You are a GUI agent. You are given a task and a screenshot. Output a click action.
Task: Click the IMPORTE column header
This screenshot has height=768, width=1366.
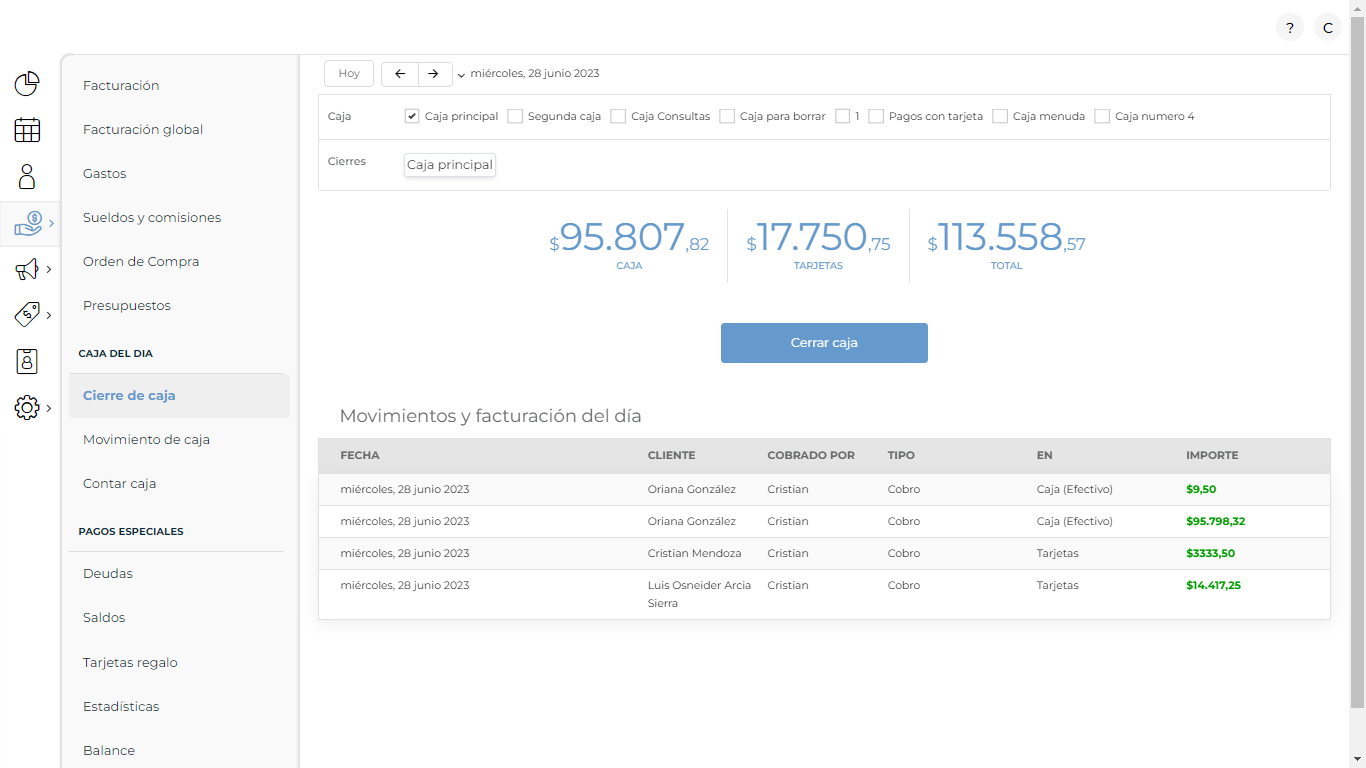(x=1212, y=456)
